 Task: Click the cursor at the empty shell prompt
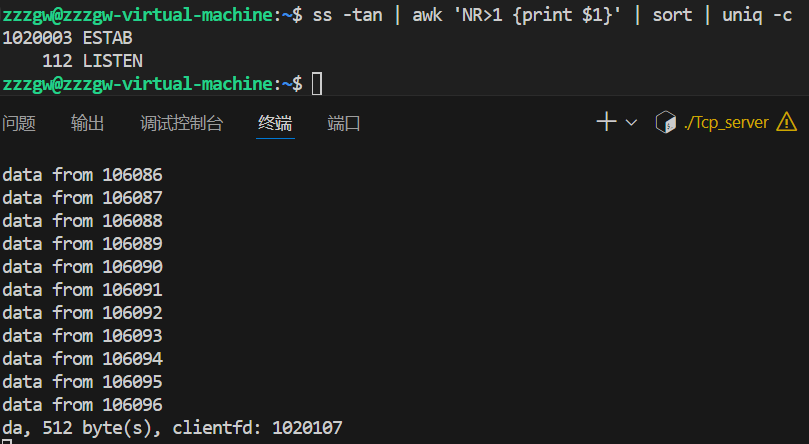(x=317, y=83)
